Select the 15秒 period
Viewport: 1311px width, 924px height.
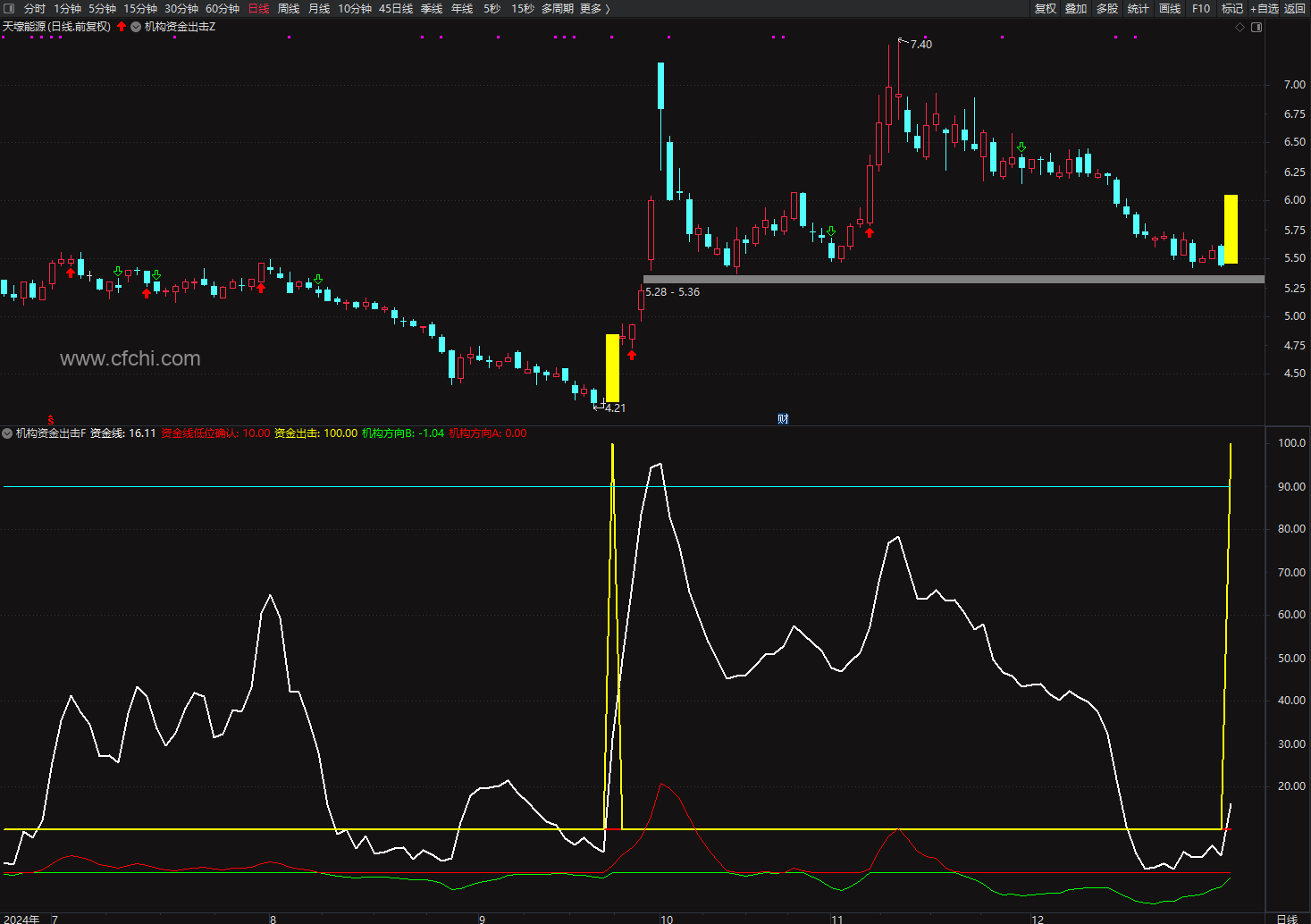(523, 8)
